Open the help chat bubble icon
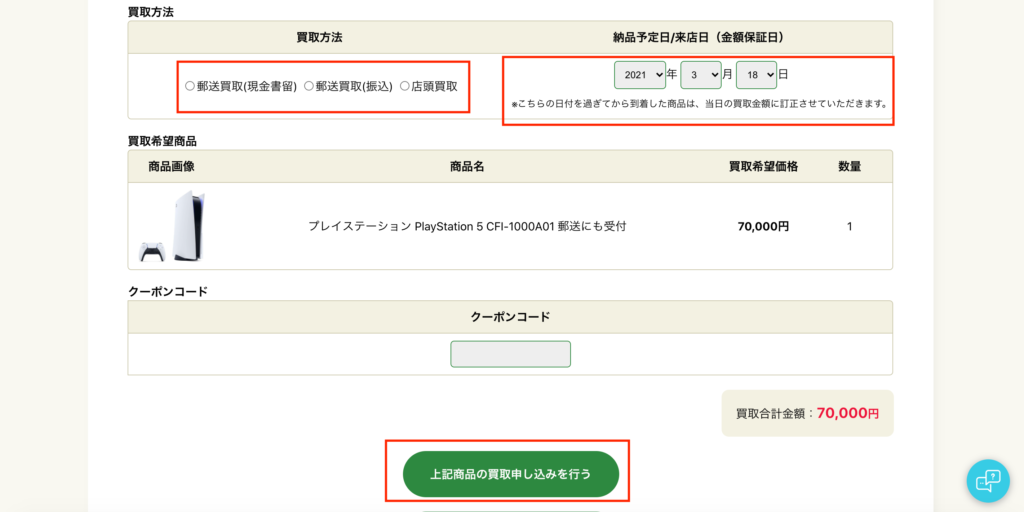Screen dimensions: 1024x512 [987, 481]
